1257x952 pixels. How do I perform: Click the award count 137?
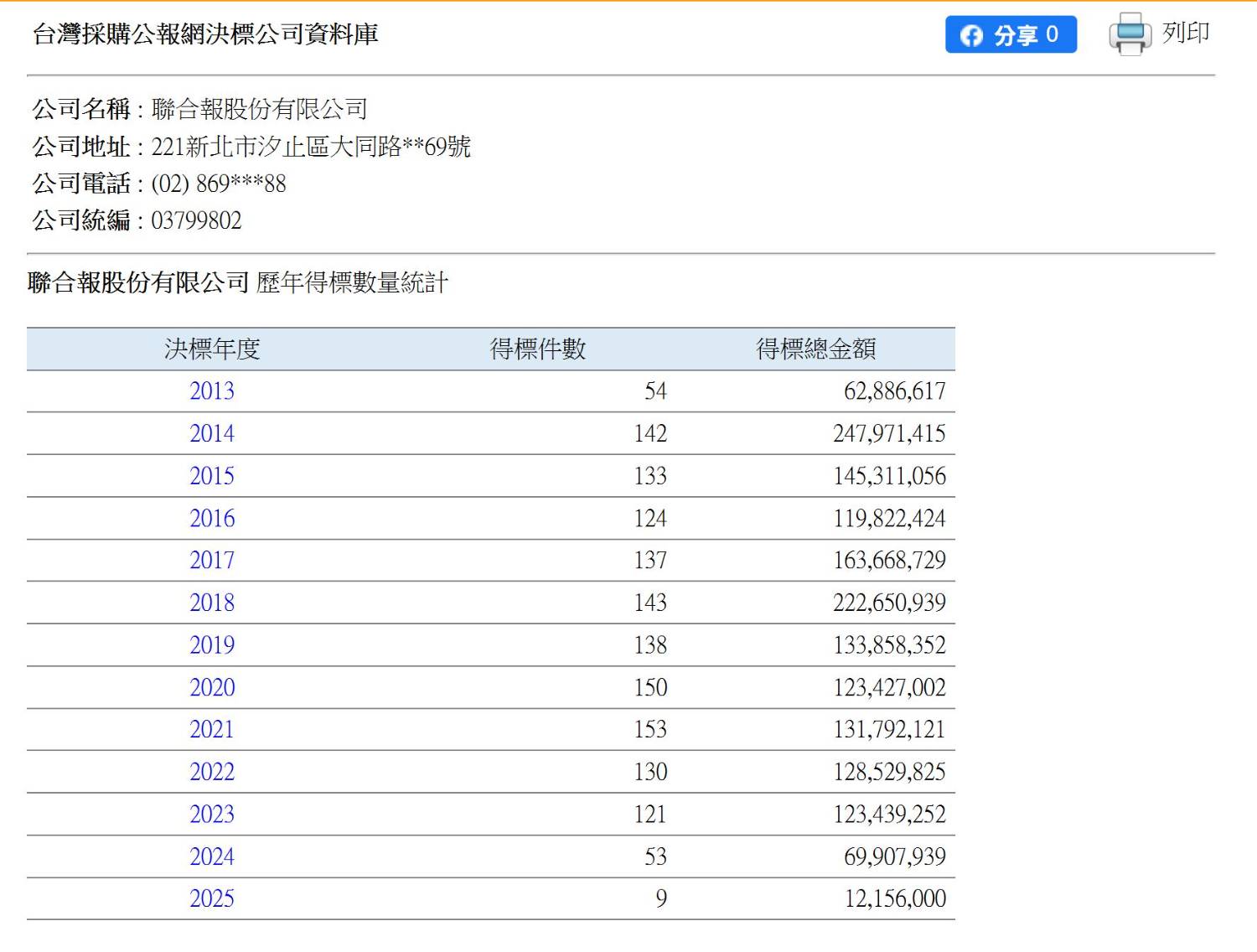tap(650, 560)
